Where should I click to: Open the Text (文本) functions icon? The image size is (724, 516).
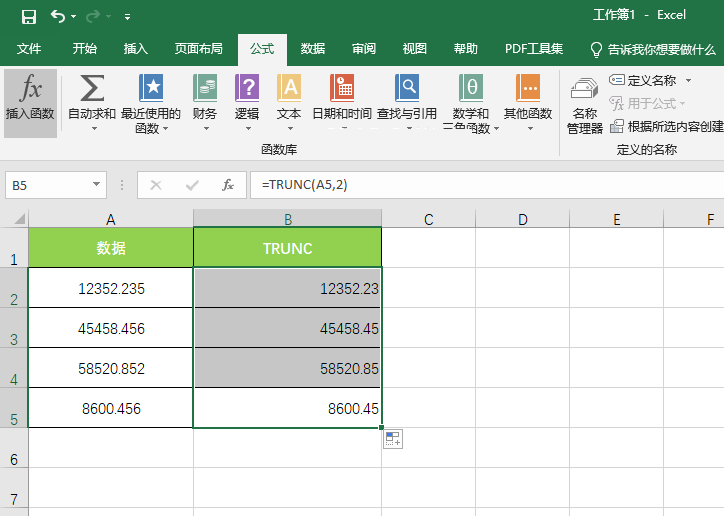(289, 89)
